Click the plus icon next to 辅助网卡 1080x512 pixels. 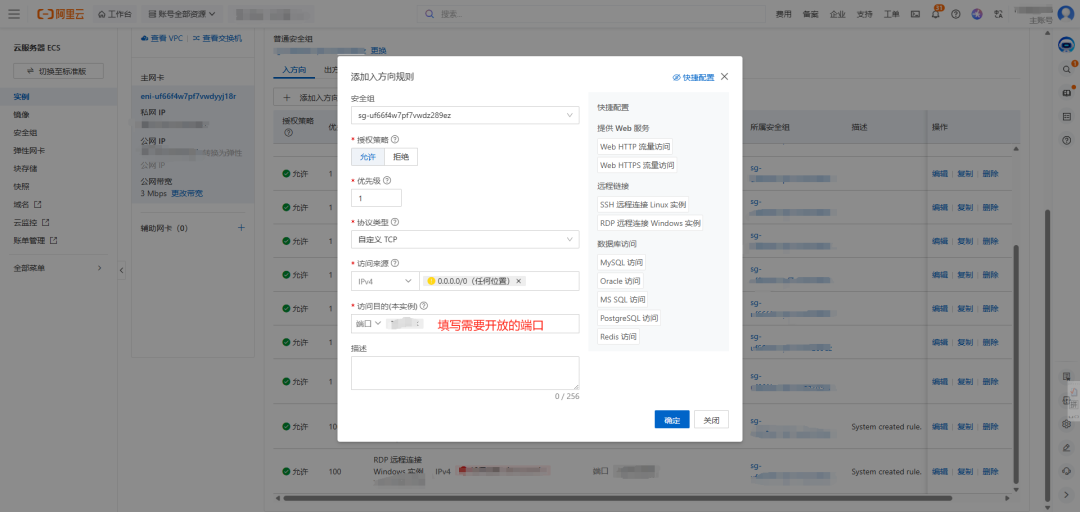[x=241, y=228]
